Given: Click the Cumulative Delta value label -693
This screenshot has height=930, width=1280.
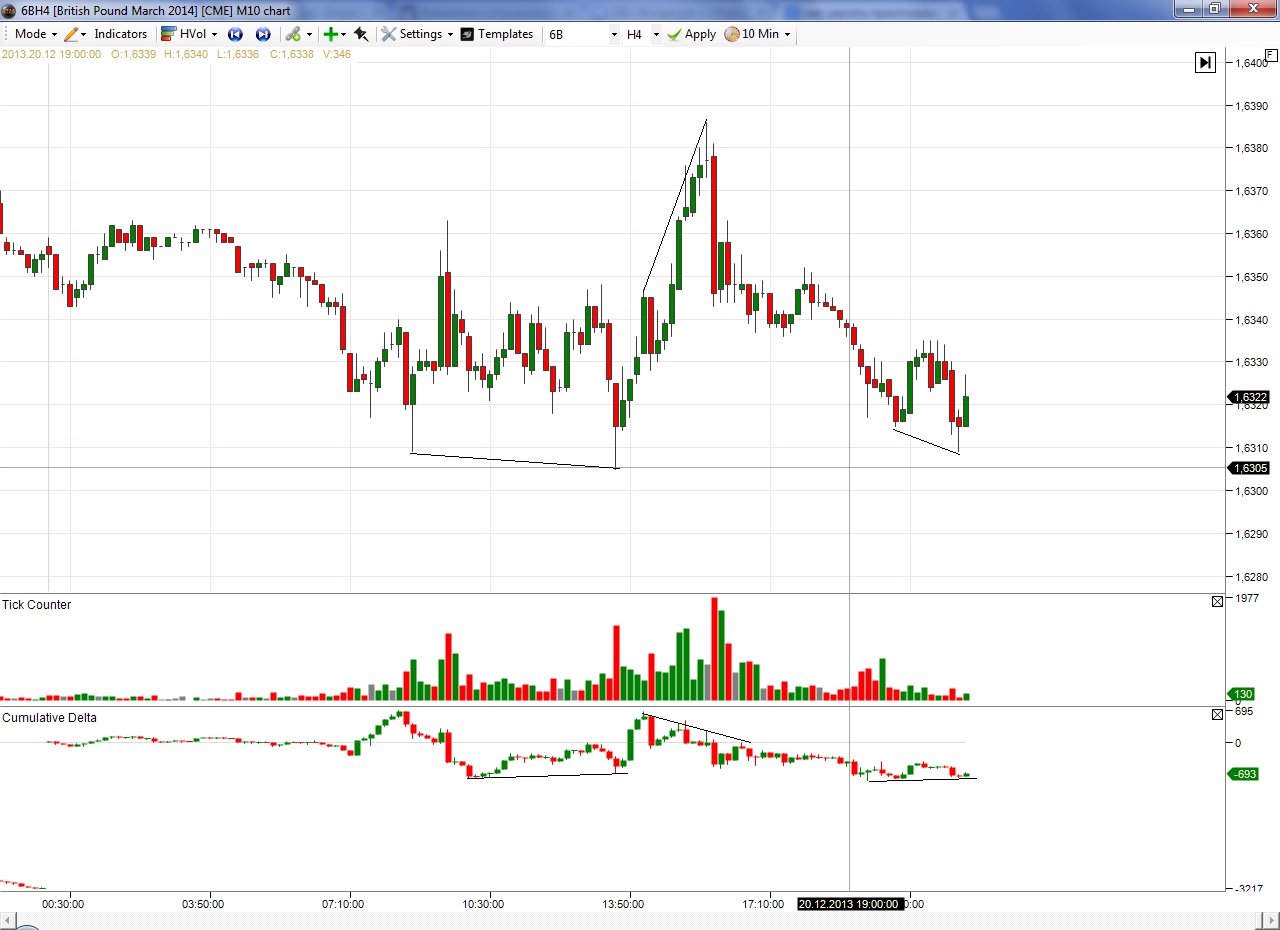Looking at the screenshot, I should click(x=1243, y=774).
